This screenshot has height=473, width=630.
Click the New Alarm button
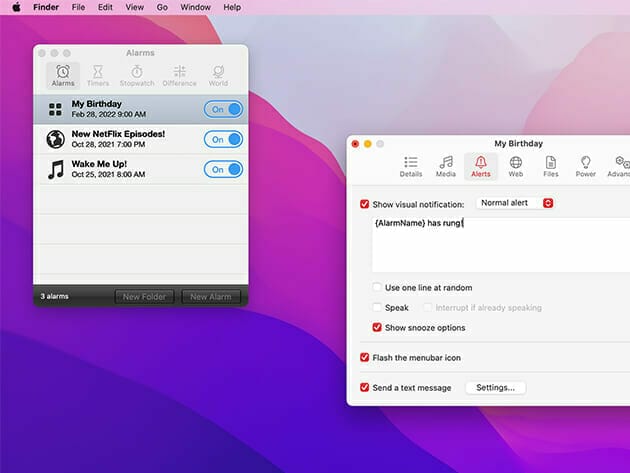click(x=212, y=297)
